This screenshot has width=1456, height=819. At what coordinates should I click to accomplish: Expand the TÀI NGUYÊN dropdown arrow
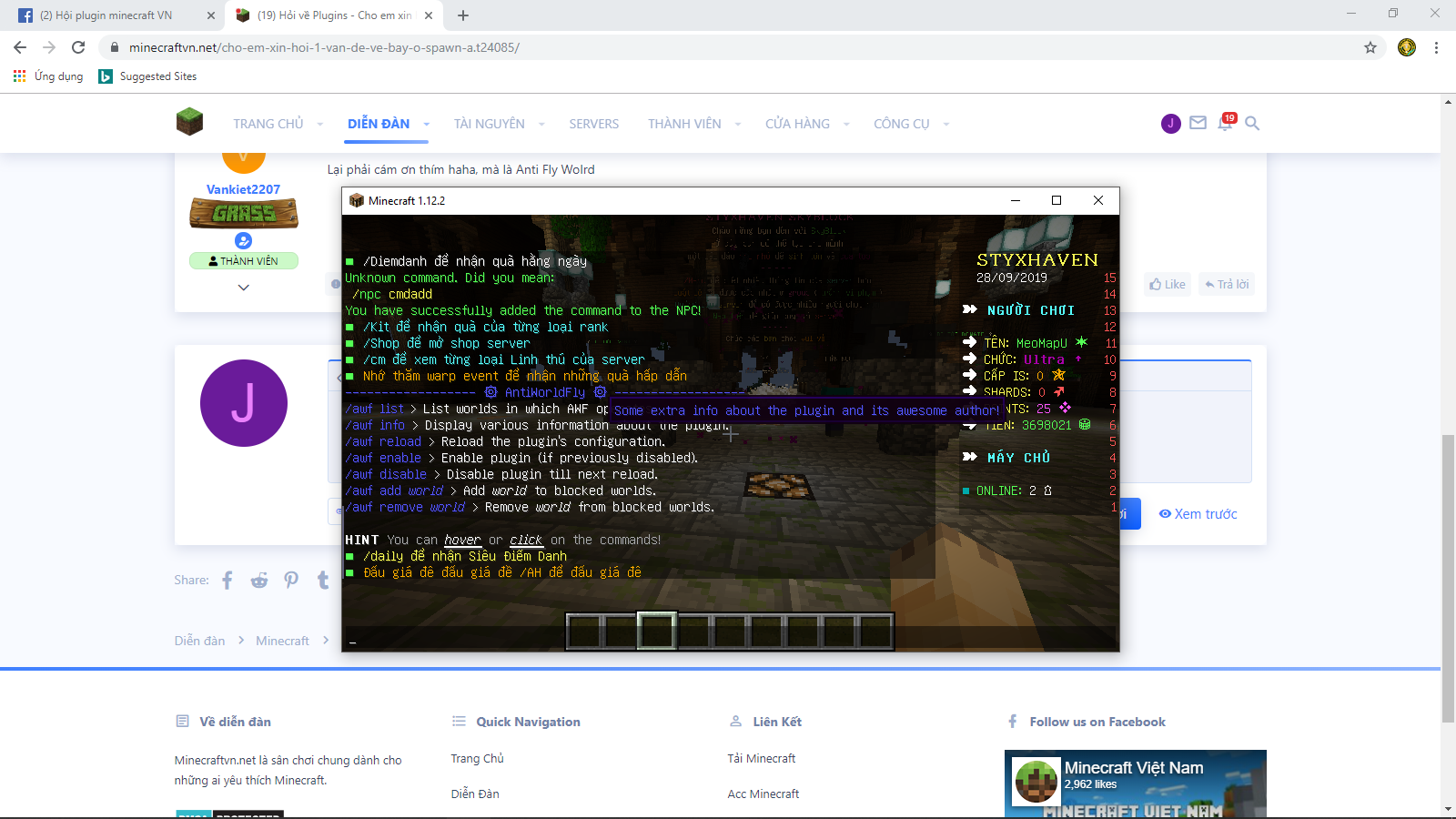click(x=541, y=125)
